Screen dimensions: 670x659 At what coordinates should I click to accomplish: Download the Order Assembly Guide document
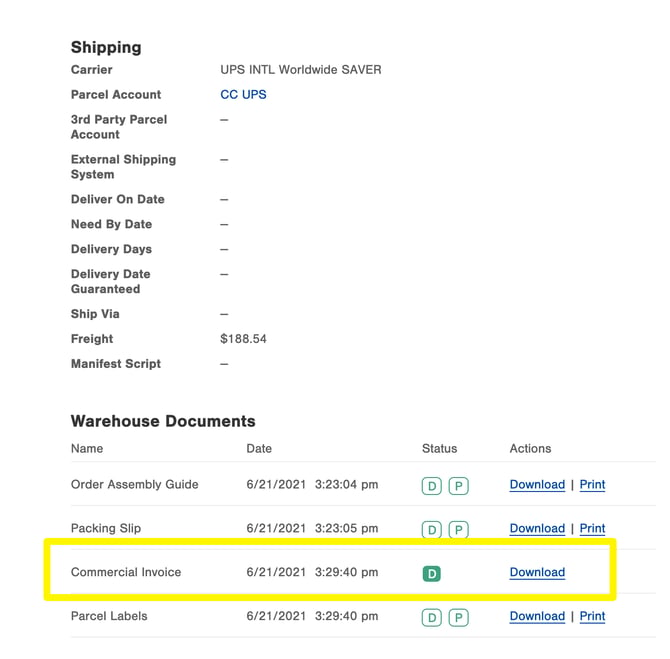537,485
